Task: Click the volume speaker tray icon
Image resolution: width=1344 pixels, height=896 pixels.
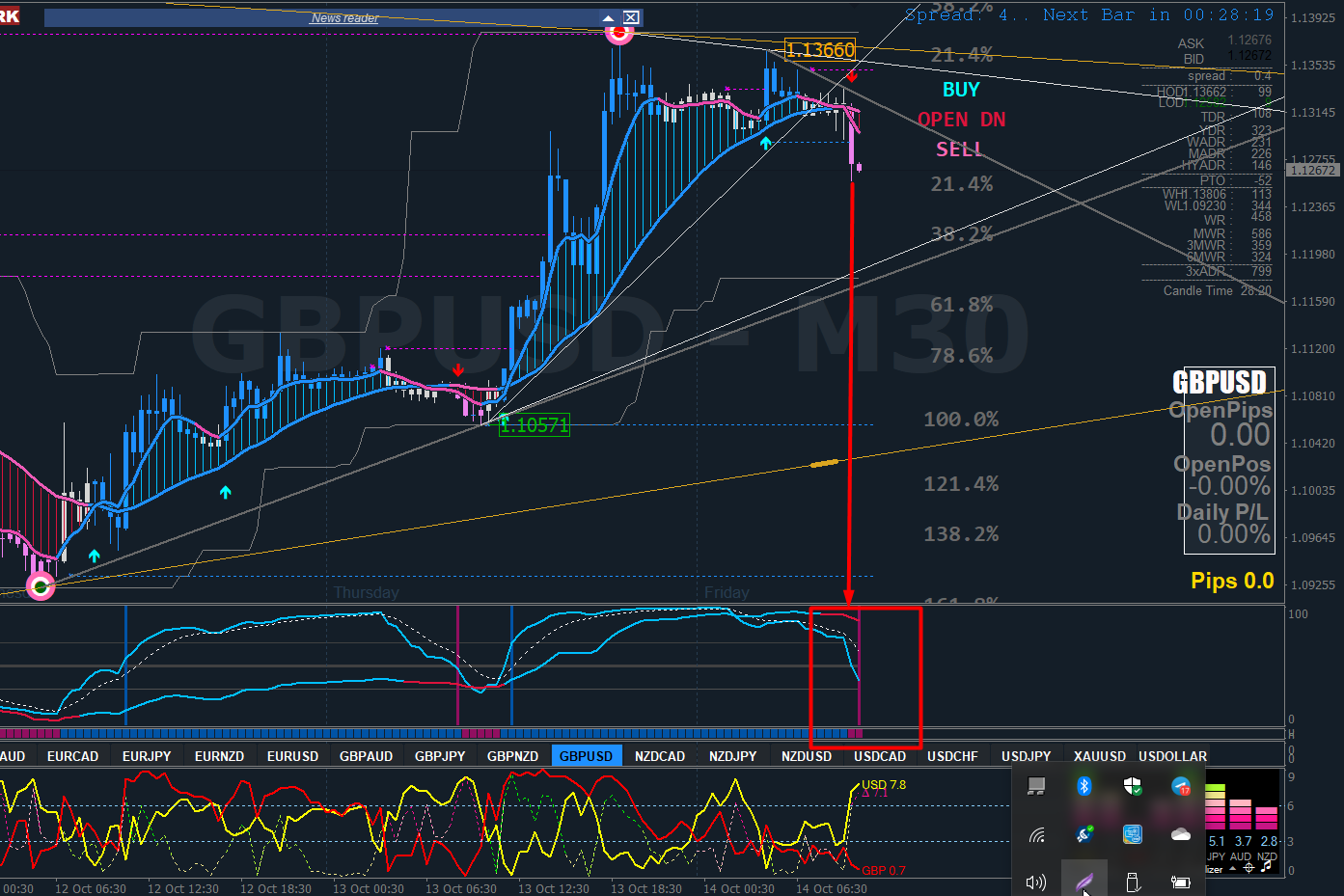Action: tap(1036, 882)
